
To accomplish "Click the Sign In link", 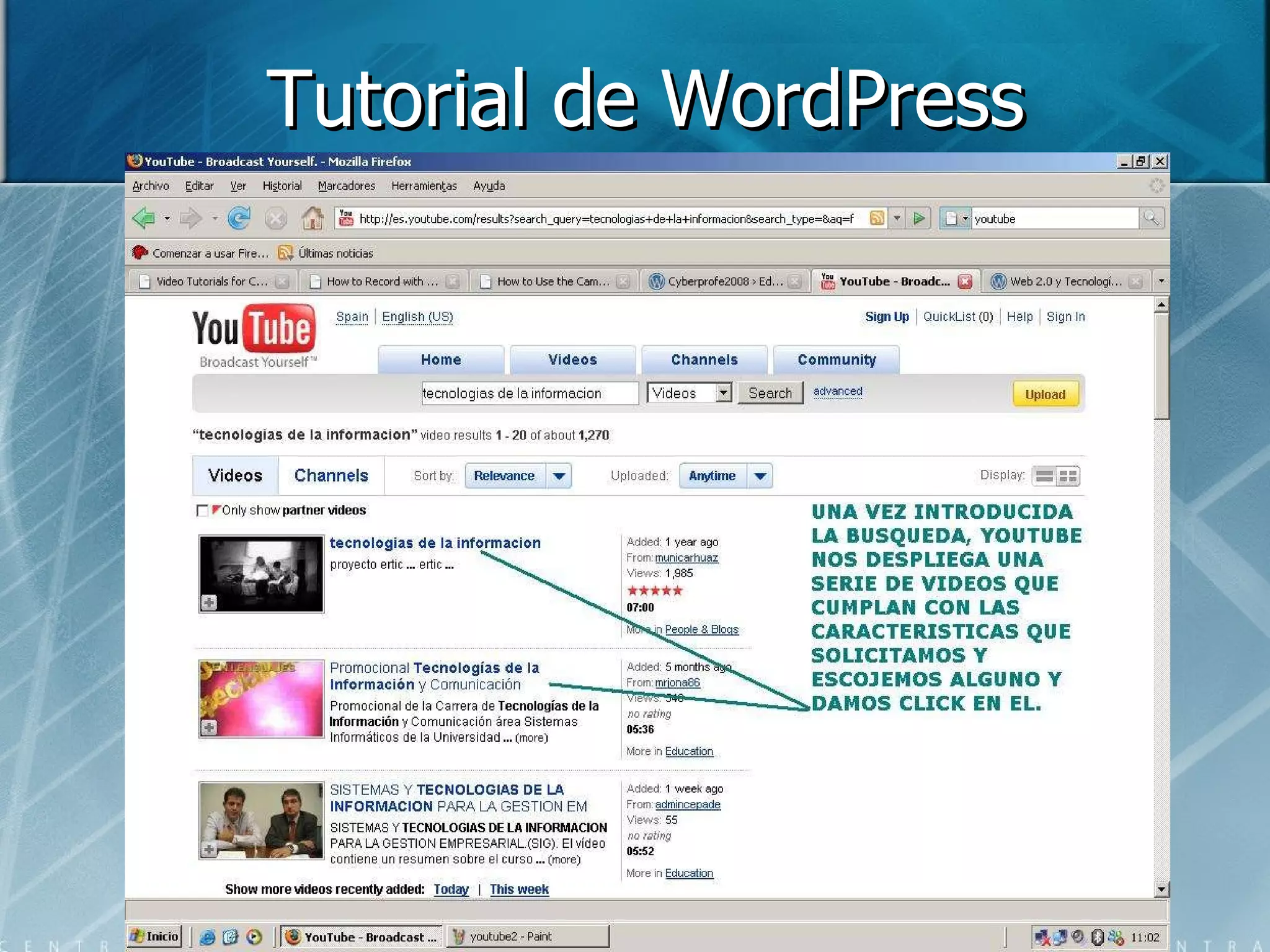I will tap(1065, 317).
